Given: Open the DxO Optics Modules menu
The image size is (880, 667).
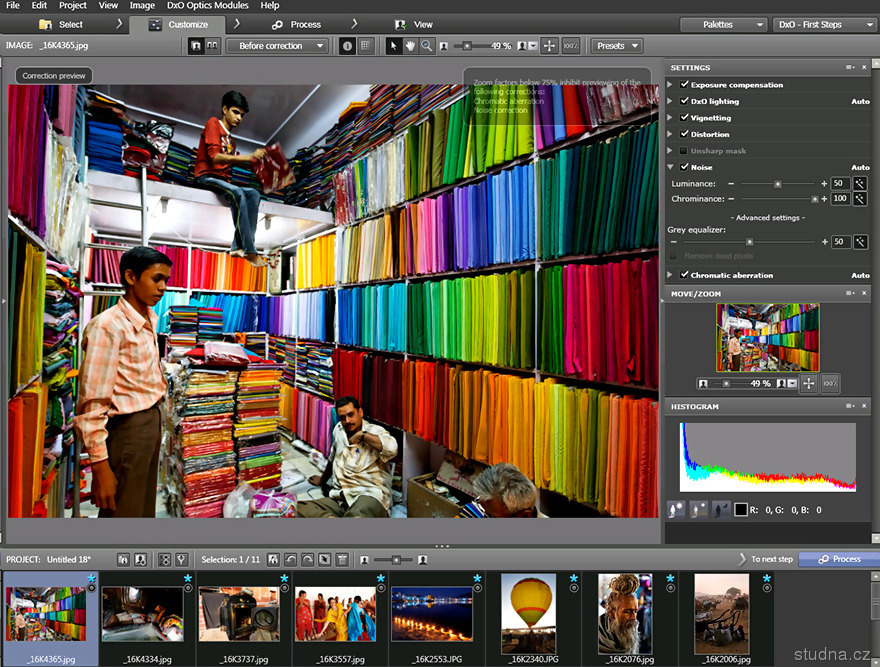Looking at the screenshot, I should (207, 6).
